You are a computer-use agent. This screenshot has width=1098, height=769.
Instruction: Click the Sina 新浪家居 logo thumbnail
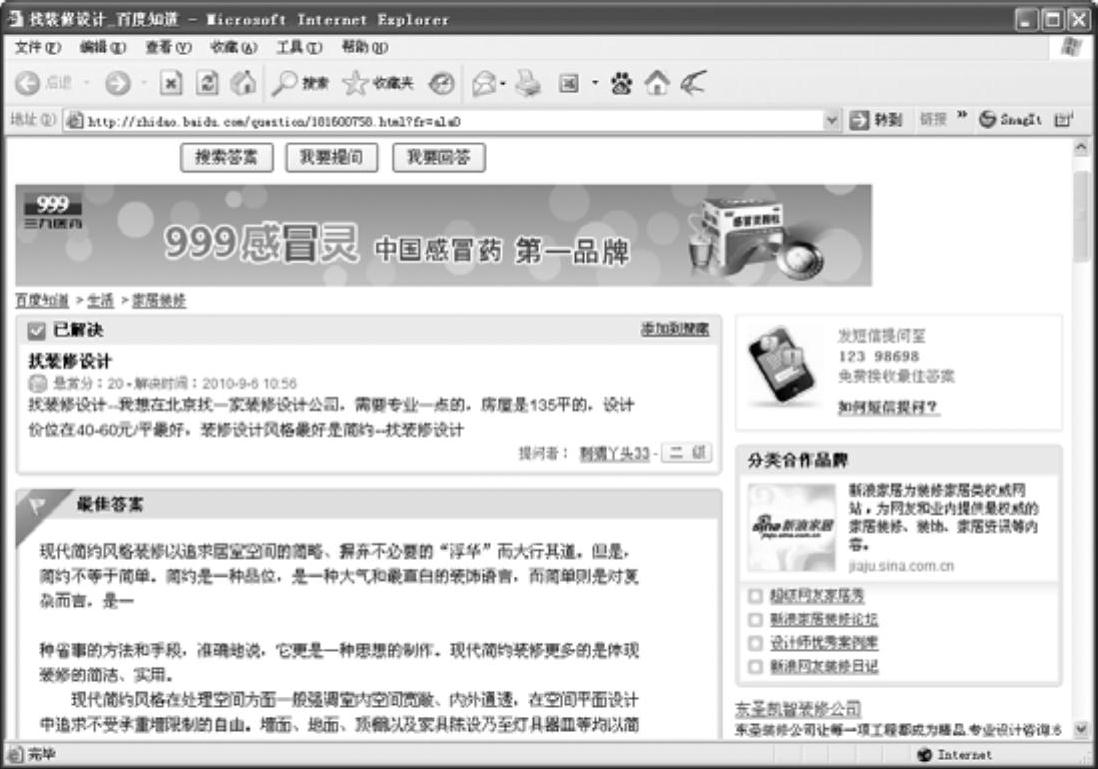[791, 527]
